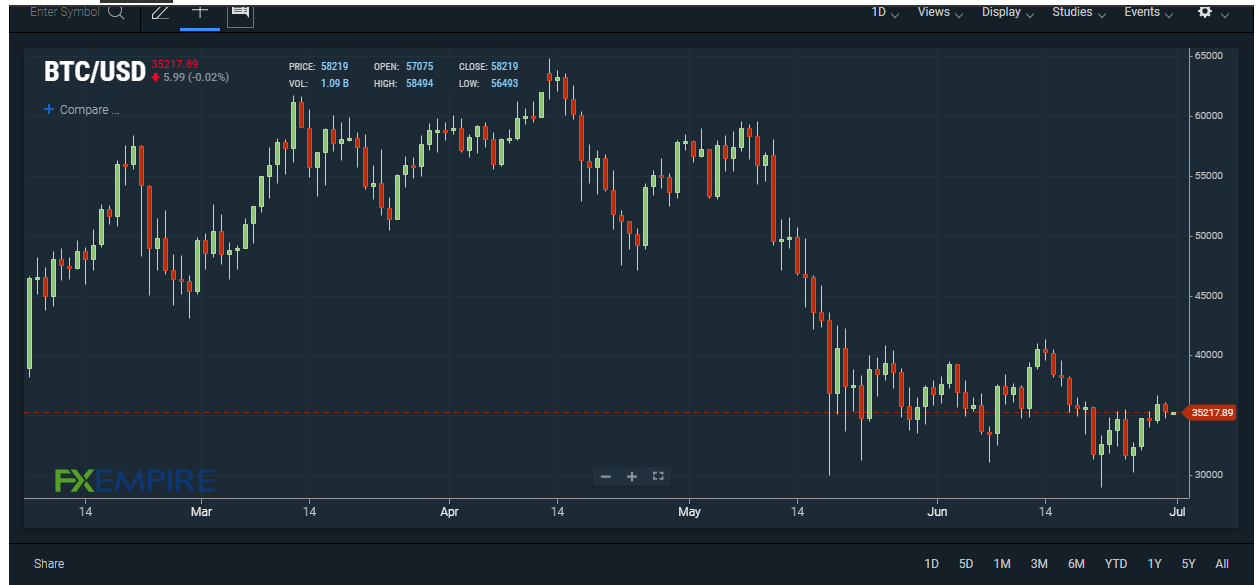Click the May x-axis label

(x=689, y=512)
